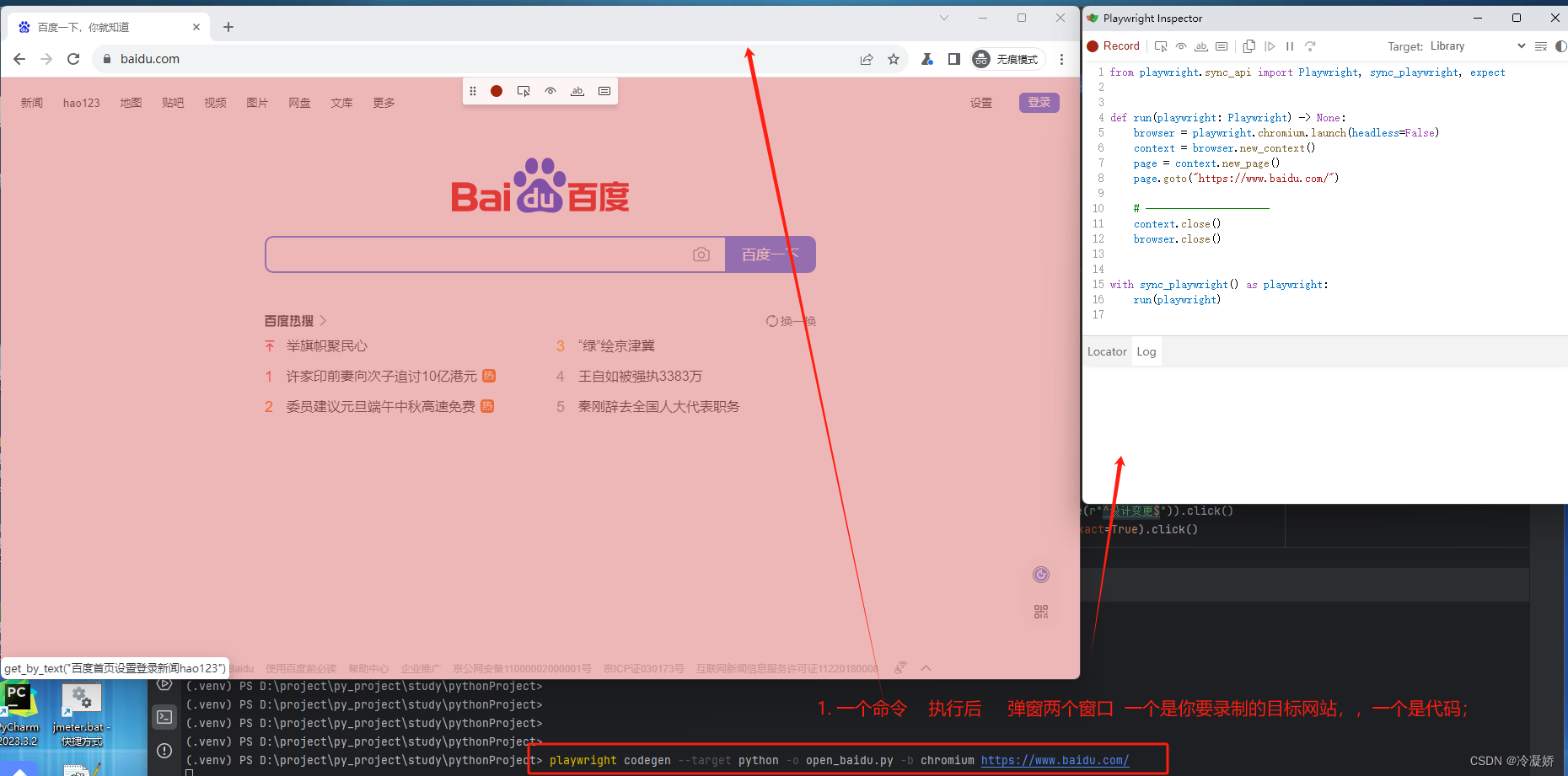Open the Target Library dropdown
This screenshot has width=1568, height=776.
click(x=1477, y=46)
